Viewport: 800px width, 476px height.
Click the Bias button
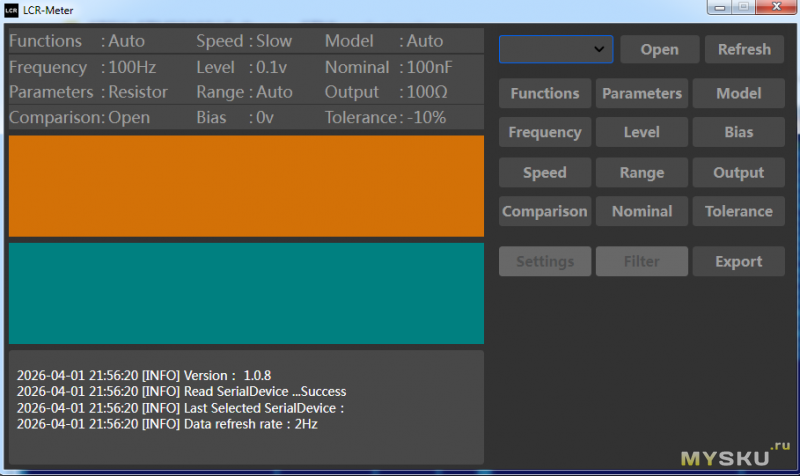click(739, 132)
